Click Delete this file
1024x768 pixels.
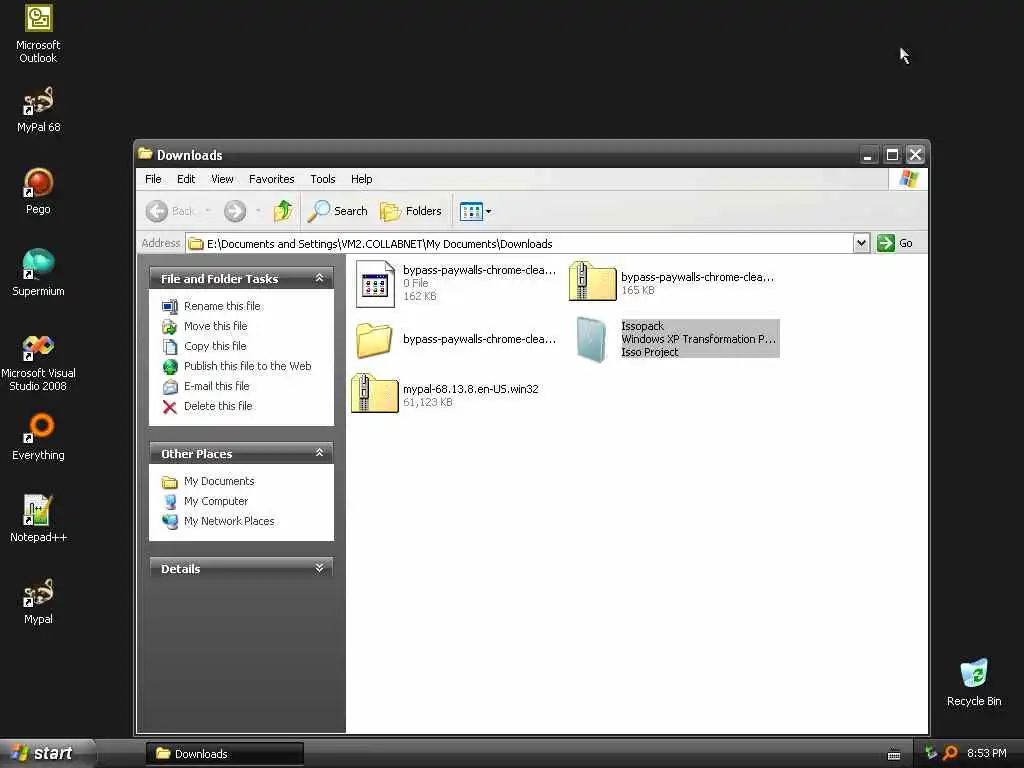point(217,406)
